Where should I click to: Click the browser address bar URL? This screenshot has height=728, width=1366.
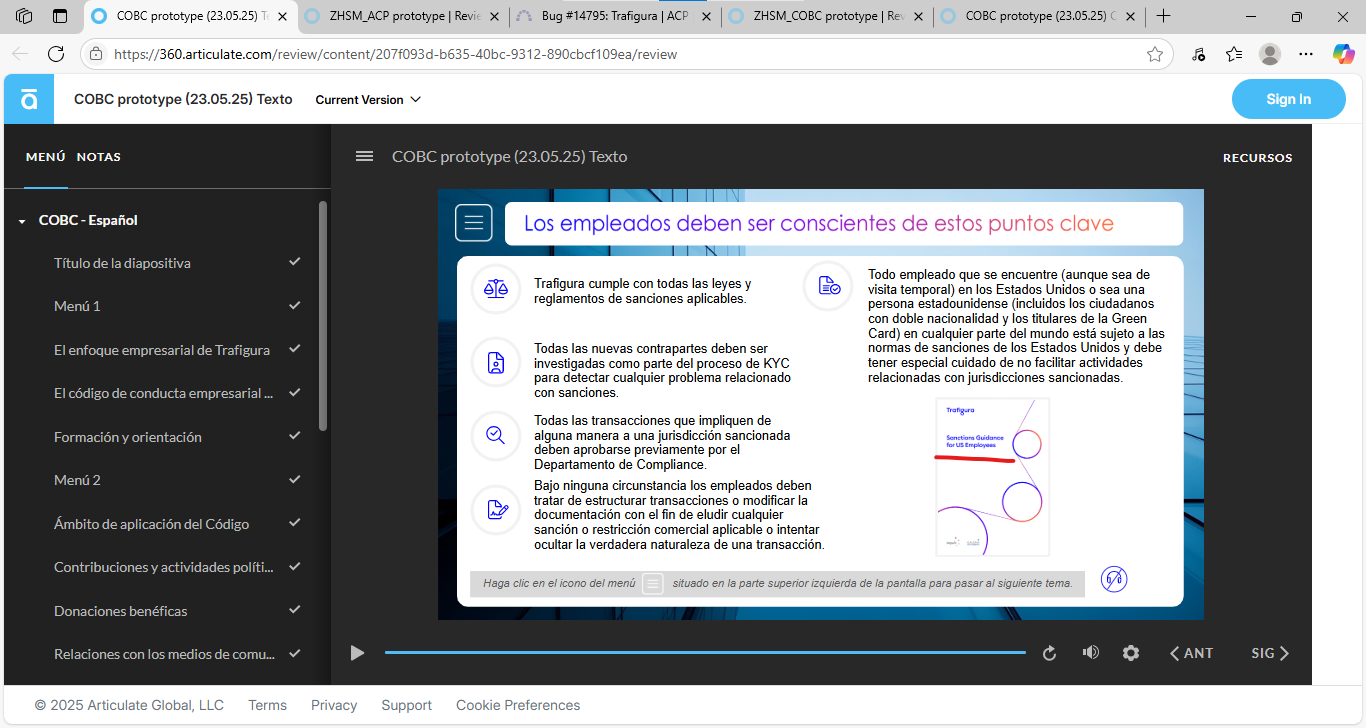(x=395, y=54)
